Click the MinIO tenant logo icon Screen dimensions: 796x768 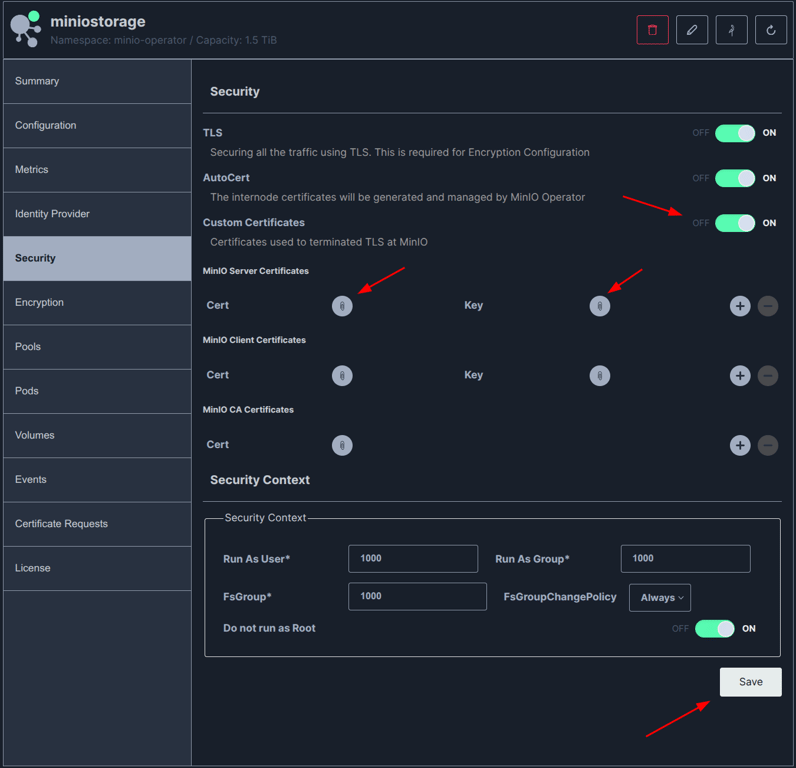click(26, 29)
